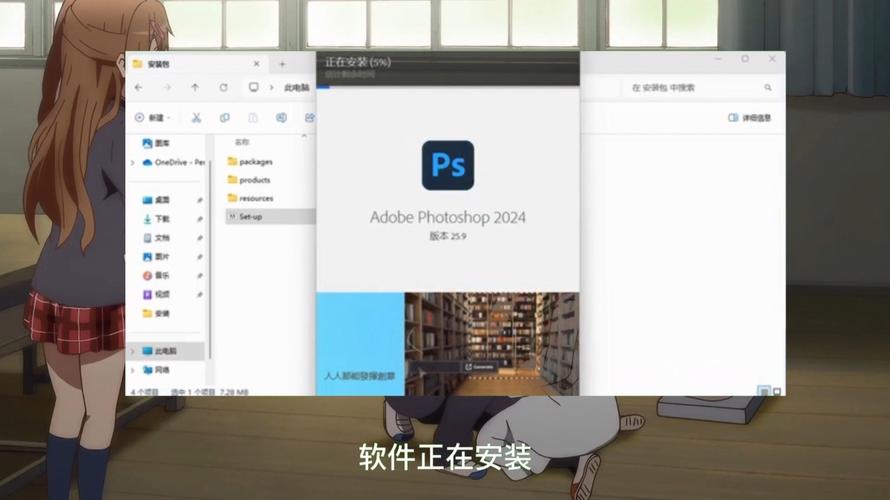This screenshot has height=500, width=890.
Task: Select the Set-up file
Action: point(271,216)
